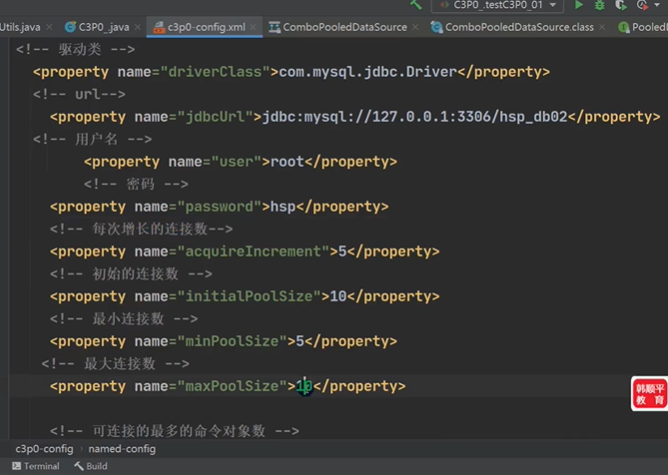Click the 最小连接数 comment

(x=124, y=319)
